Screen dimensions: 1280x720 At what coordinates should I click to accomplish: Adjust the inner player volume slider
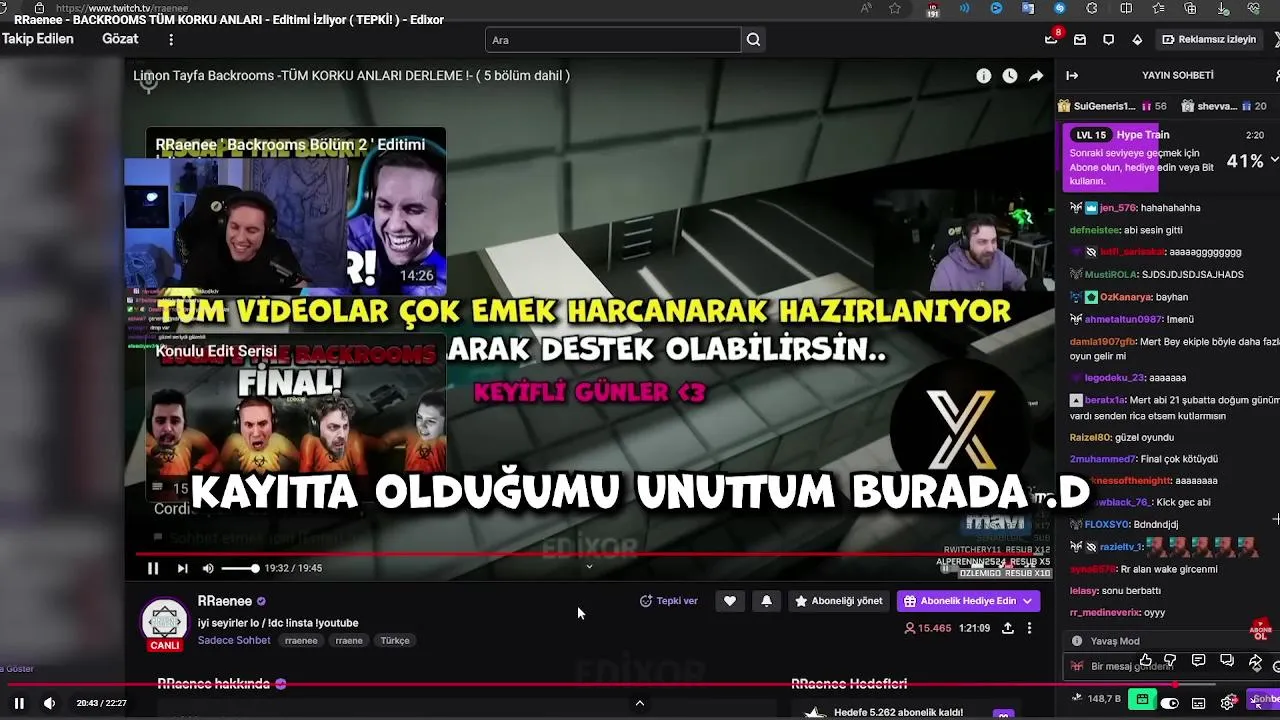tap(240, 568)
